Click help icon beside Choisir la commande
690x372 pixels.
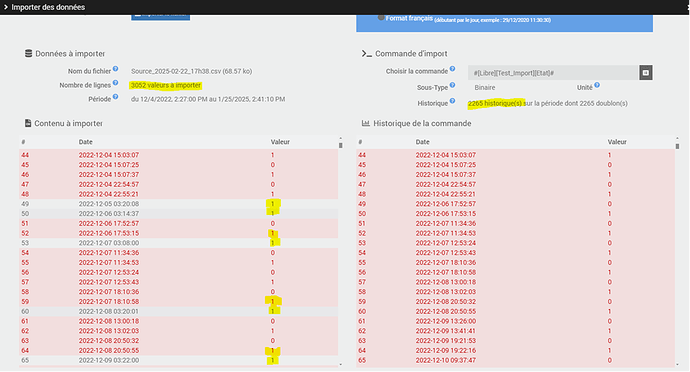pos(452,69)
